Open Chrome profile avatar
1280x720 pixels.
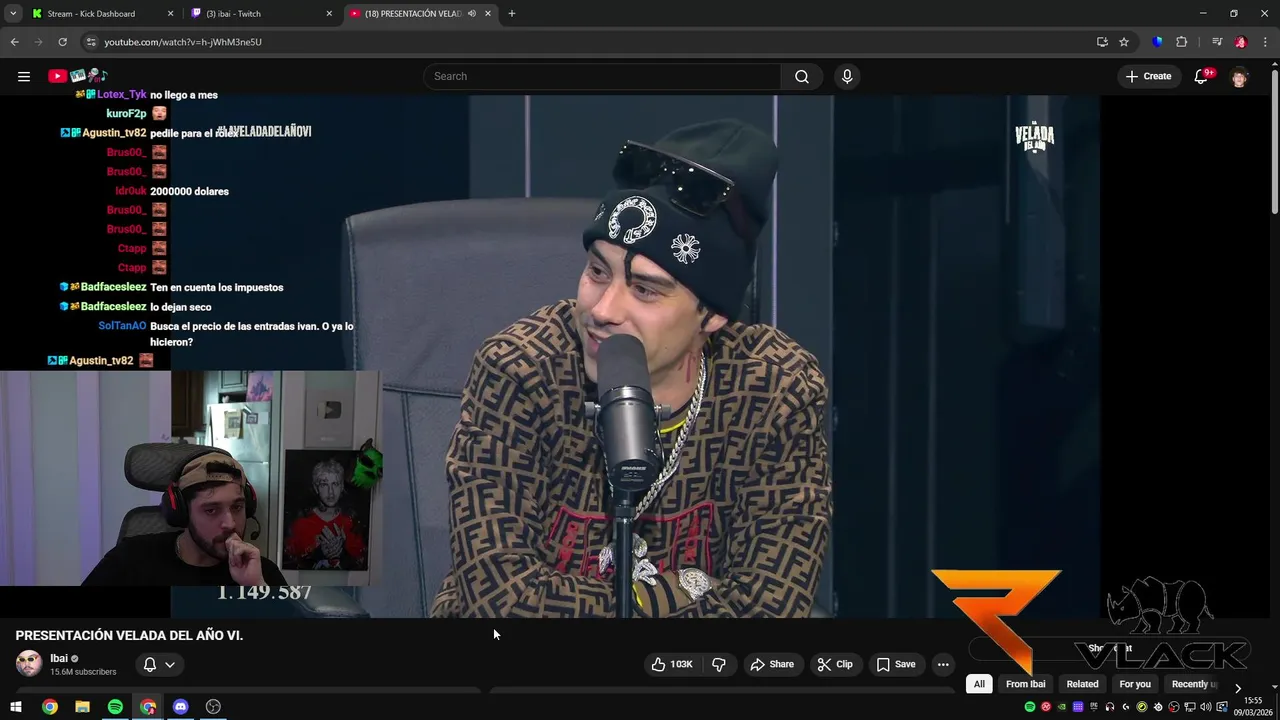1241,42
